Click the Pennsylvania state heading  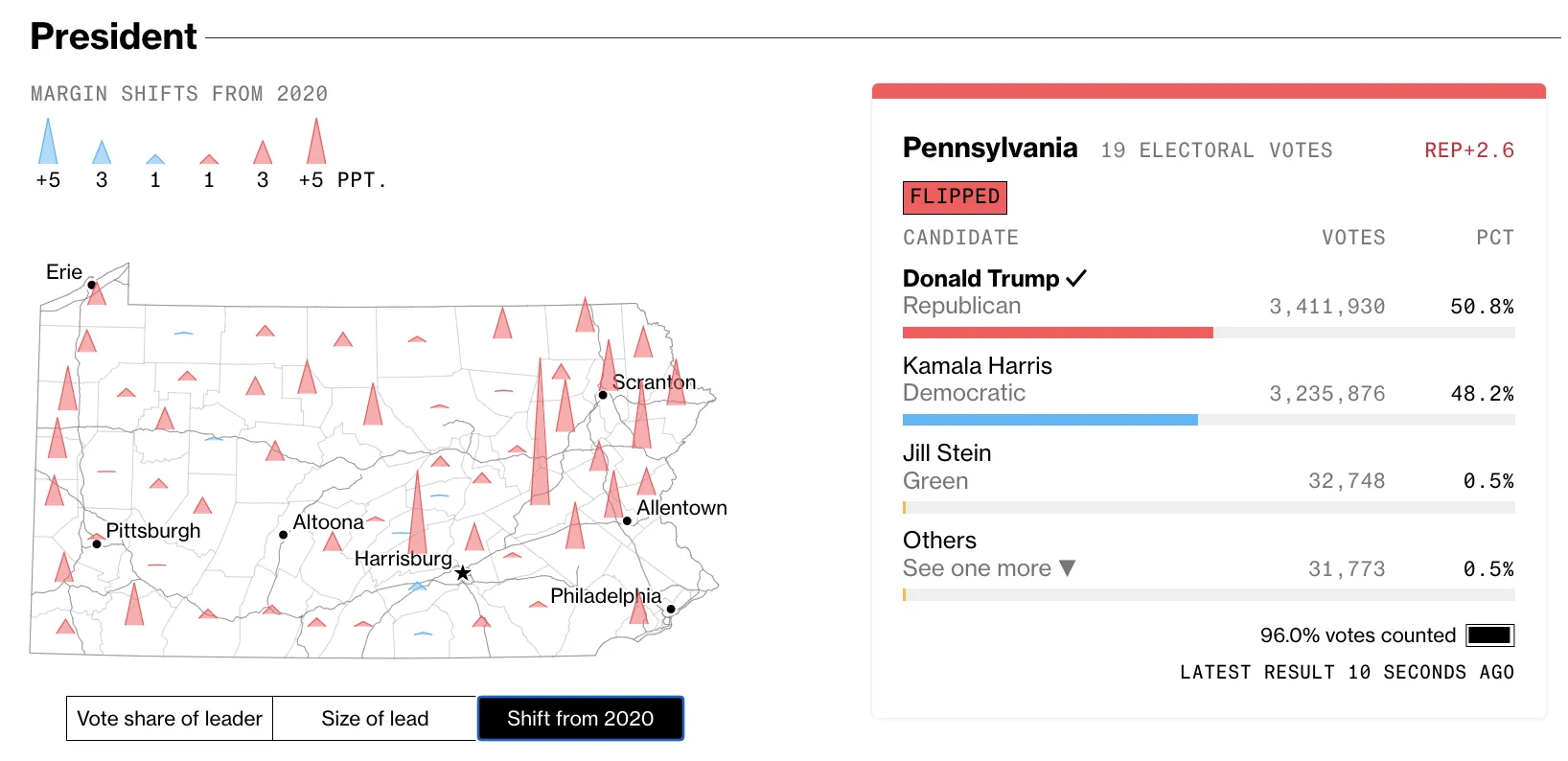click(990, 149)
